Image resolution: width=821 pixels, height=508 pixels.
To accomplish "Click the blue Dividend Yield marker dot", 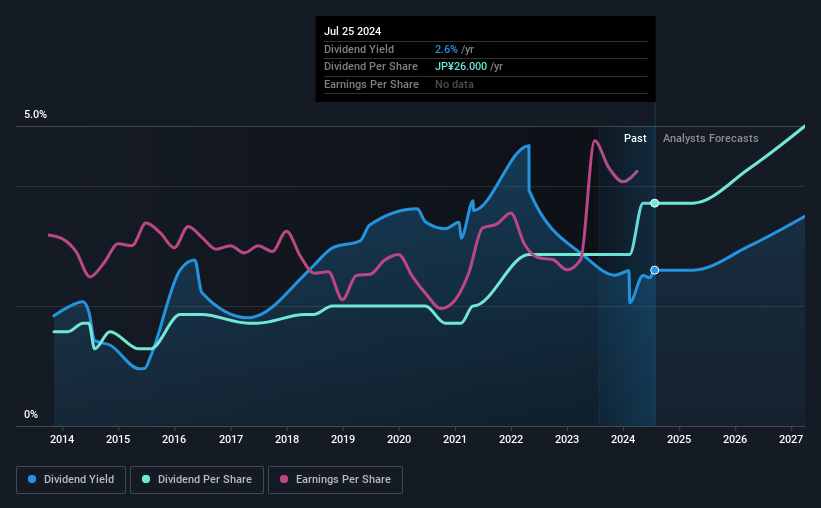I will coord(654,270).
